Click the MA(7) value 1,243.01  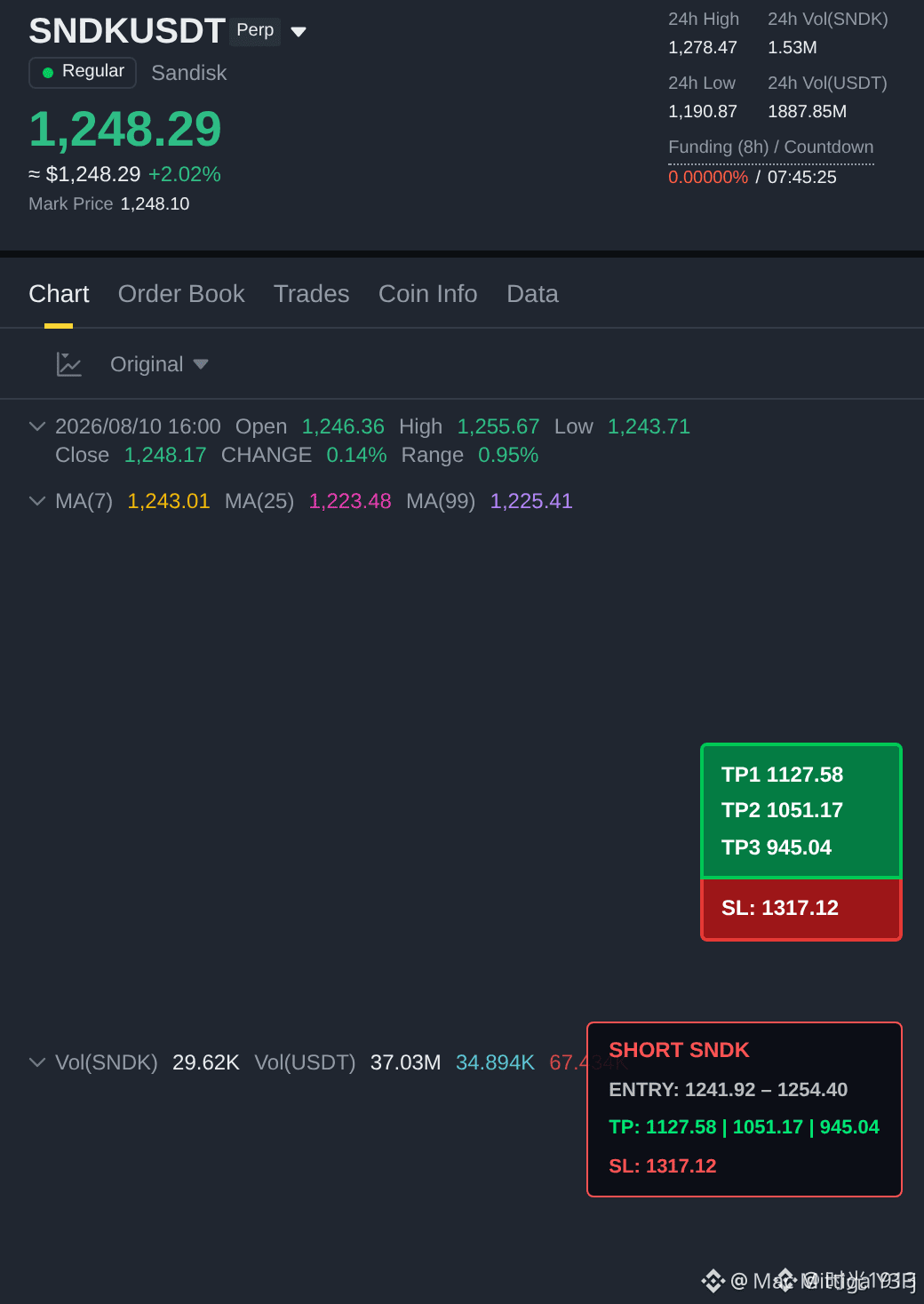point(169,501)
